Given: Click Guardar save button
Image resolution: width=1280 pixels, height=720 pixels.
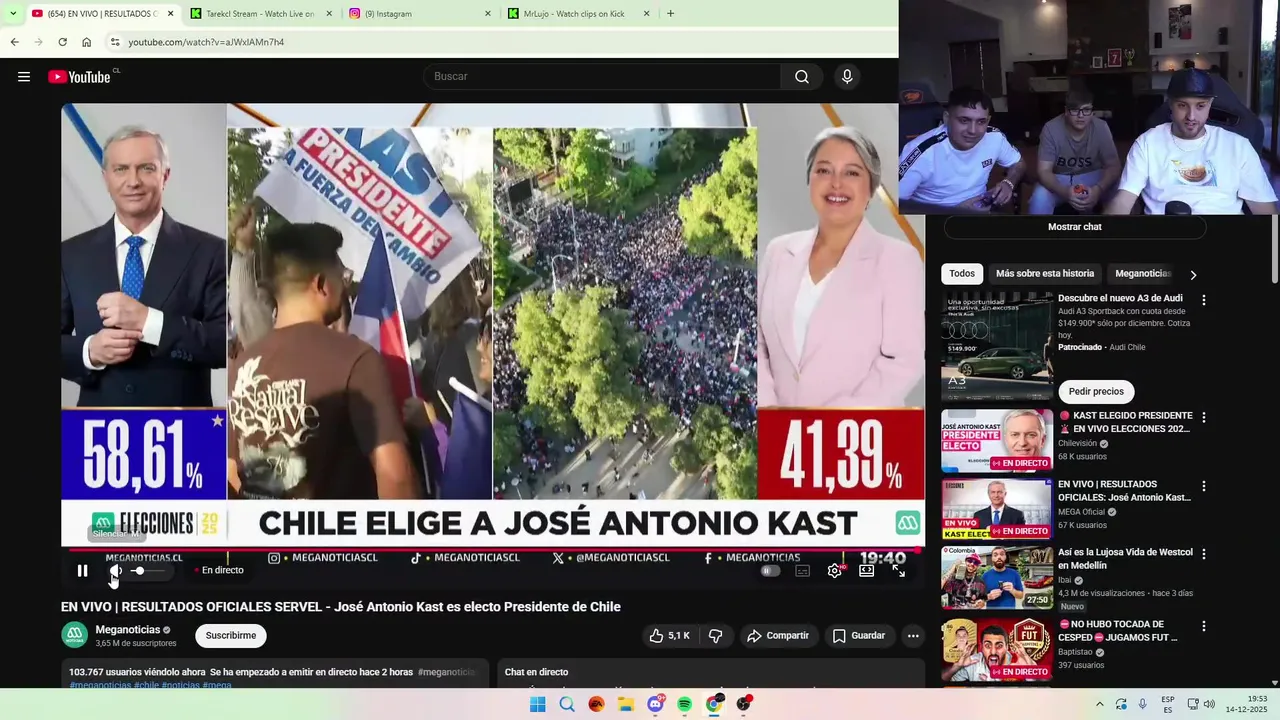Looking at the screenshot, I should point(859,635).
